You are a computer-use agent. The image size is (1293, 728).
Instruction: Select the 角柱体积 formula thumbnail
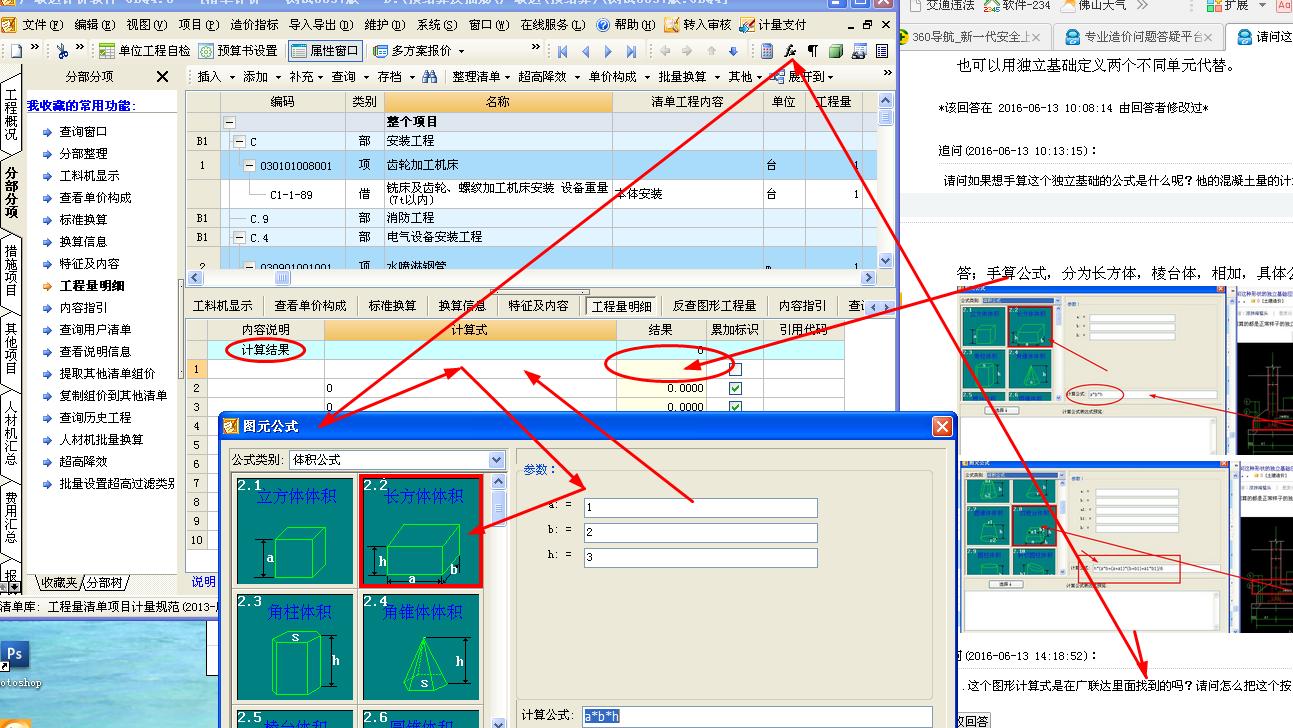pos(295,646)
